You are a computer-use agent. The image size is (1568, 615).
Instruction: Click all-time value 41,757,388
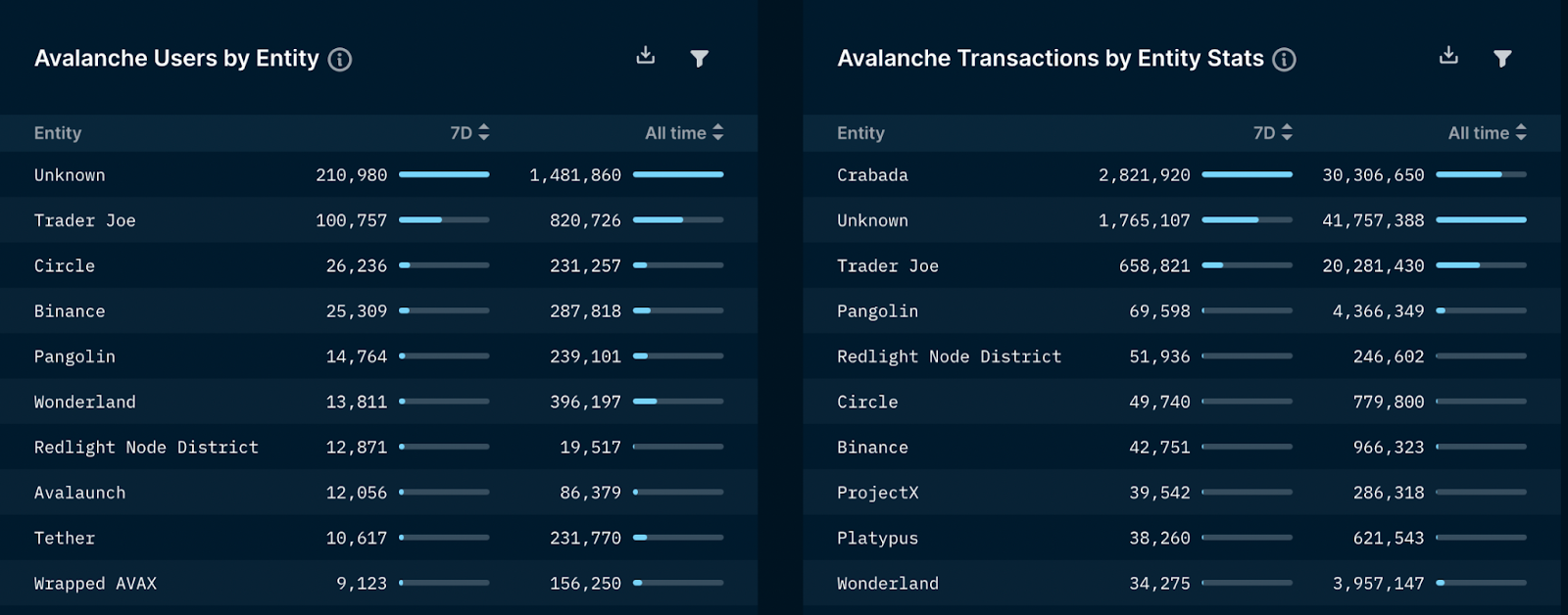[x=1373, y=220]
